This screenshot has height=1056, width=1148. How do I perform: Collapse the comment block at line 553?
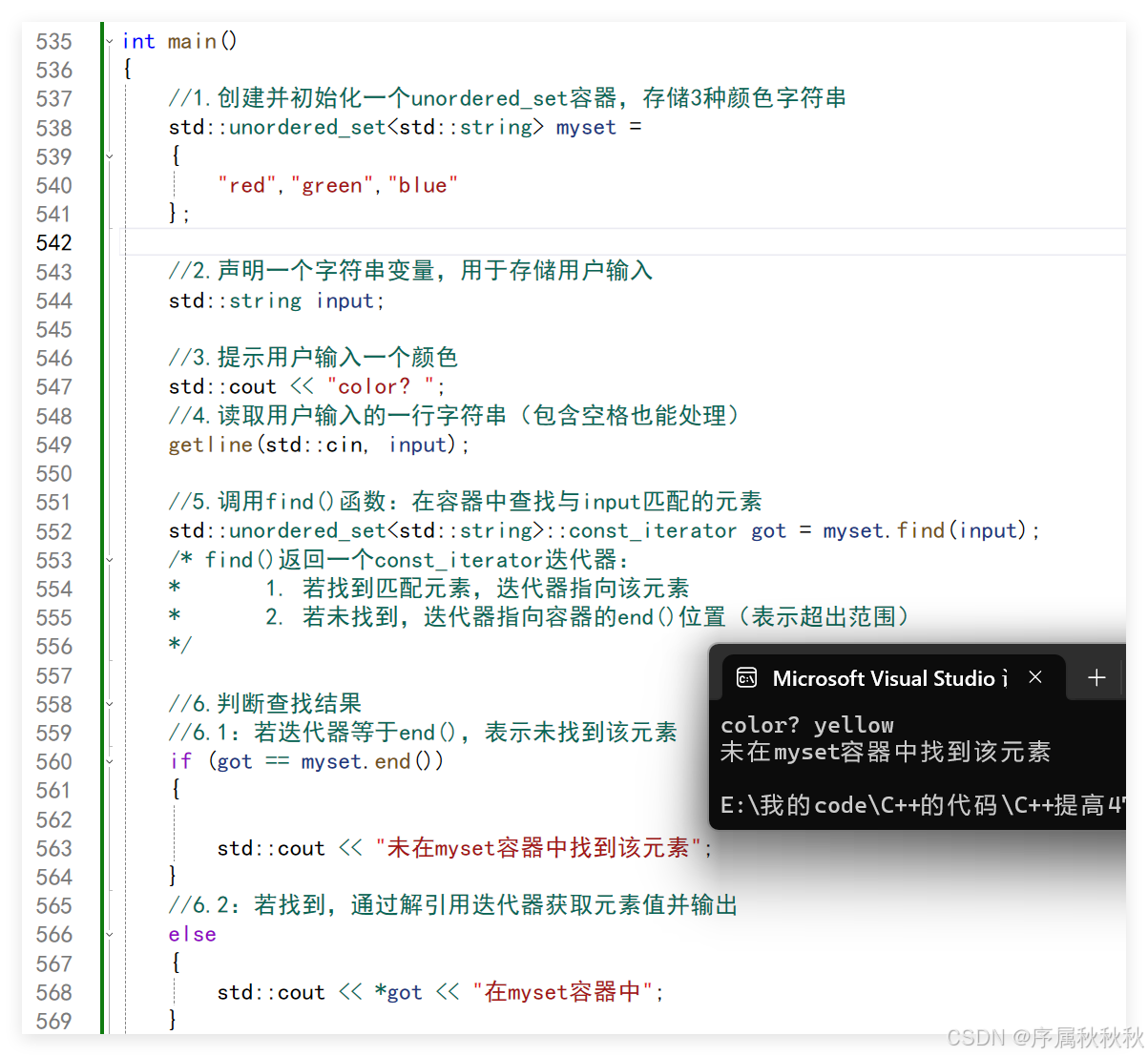coord(108,560)
